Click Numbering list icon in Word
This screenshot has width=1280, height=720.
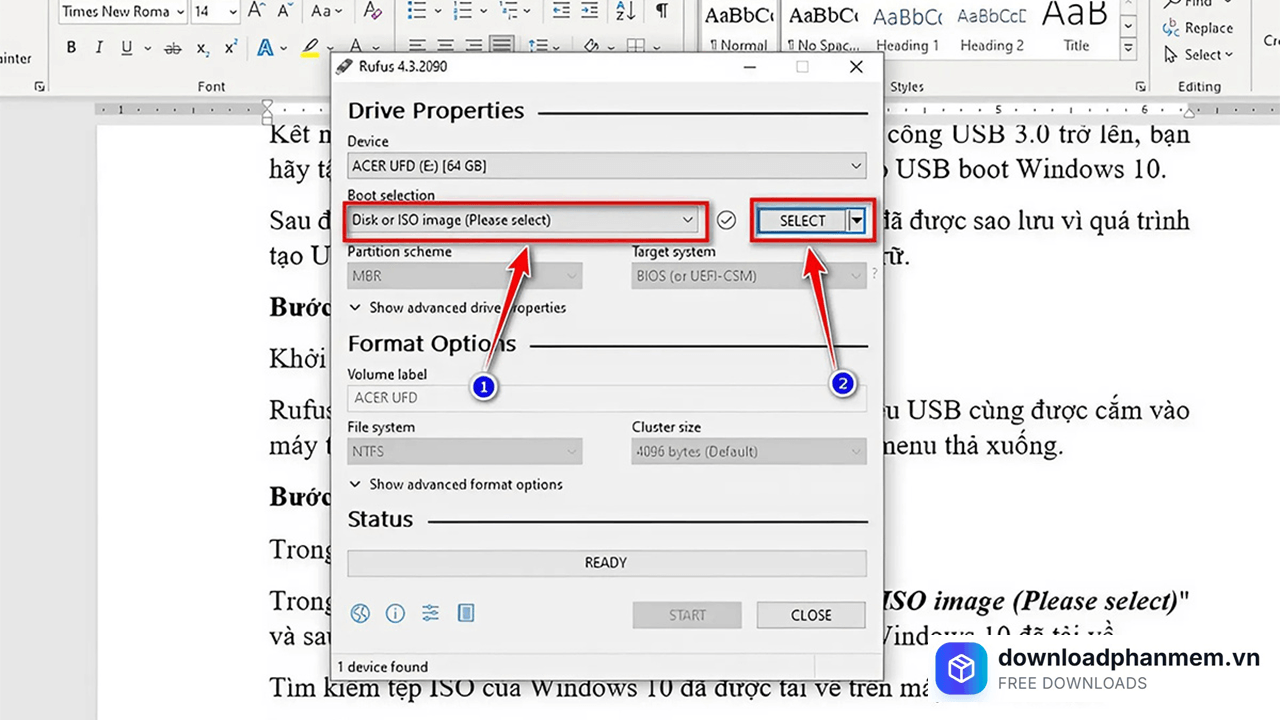pyautogui.click(x=463, y=11)
